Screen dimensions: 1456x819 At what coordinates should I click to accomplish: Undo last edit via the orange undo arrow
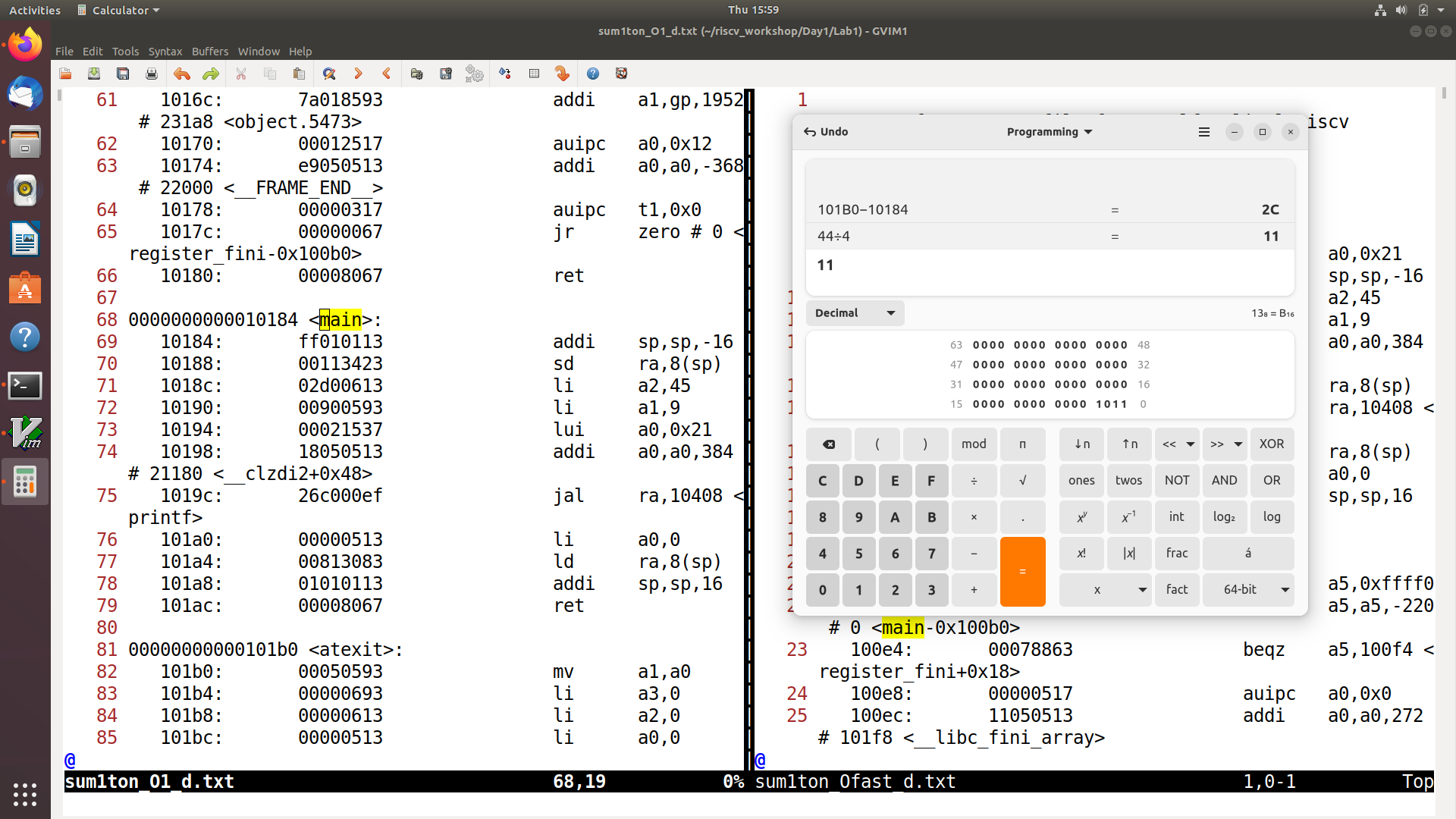[181, 74]
